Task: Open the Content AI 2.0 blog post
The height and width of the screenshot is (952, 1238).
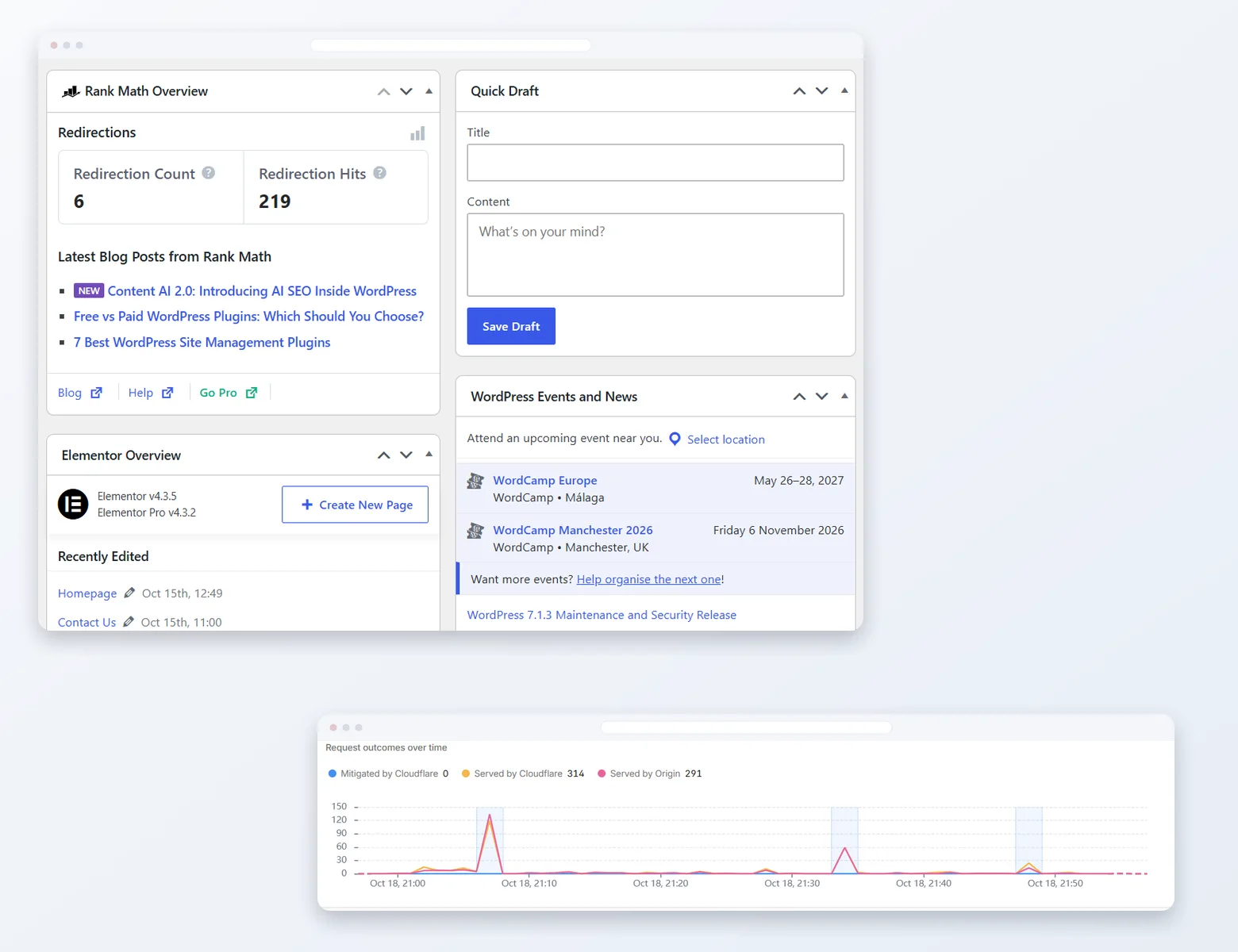Action: (x=262, y=291)
